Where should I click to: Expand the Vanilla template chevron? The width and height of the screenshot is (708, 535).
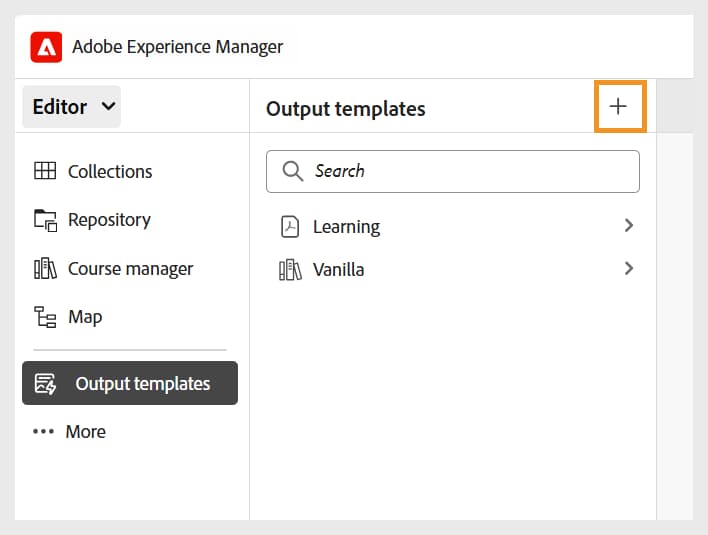[x=628, y=268]
